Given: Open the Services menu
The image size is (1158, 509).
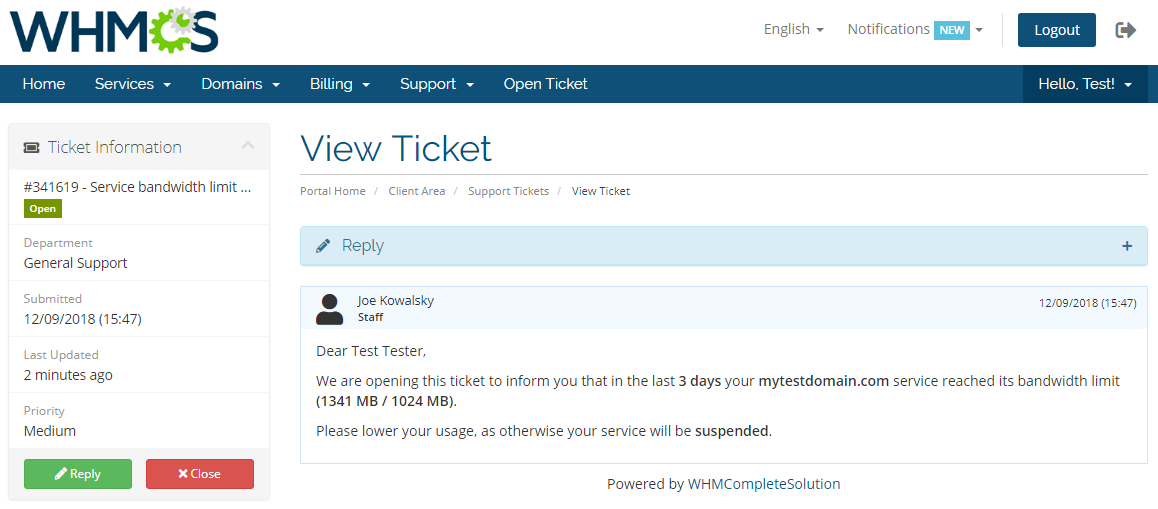Looking at the screenshot, I should [133, 84].
